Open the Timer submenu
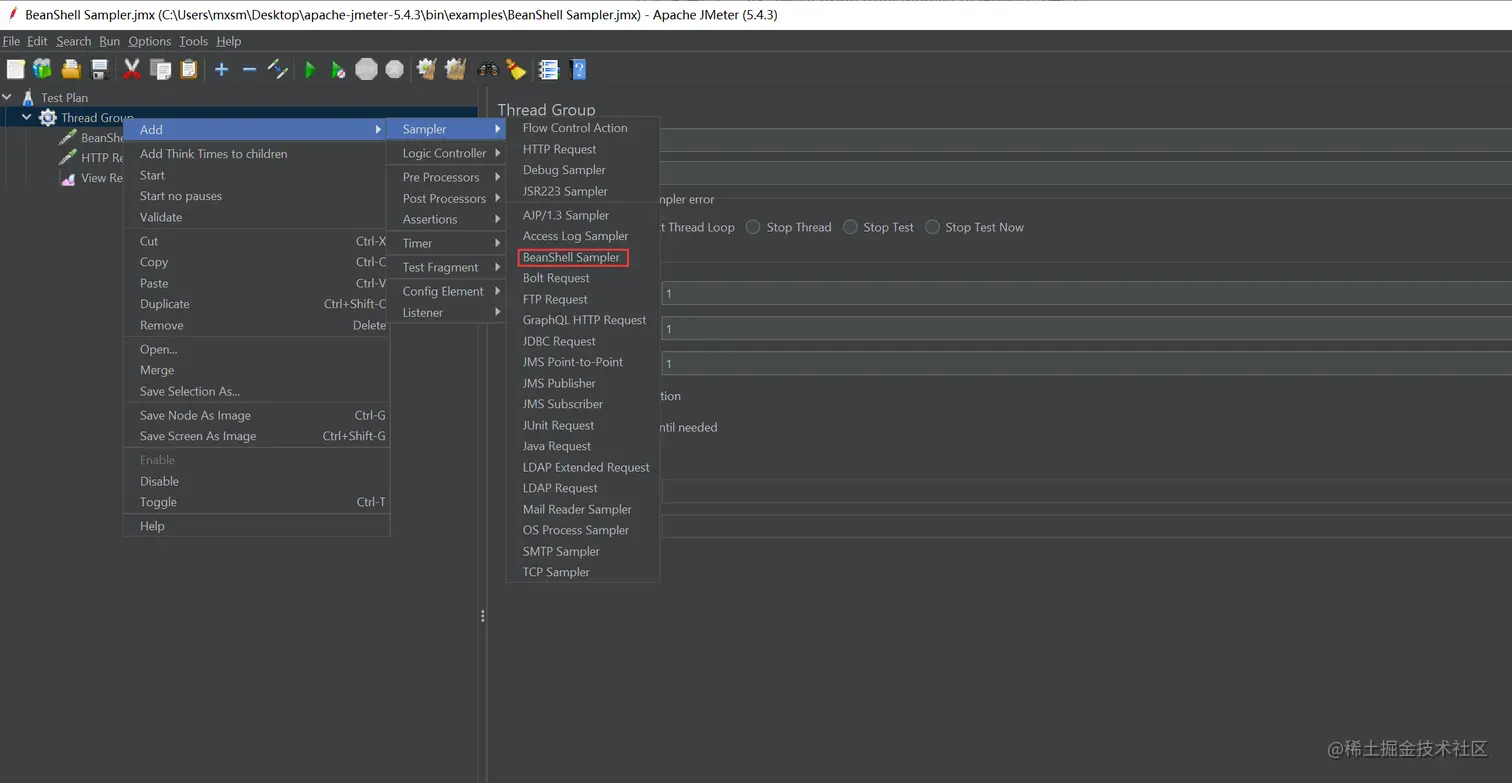This screenshot has height=783, width=1512. [x=445, y=243]
